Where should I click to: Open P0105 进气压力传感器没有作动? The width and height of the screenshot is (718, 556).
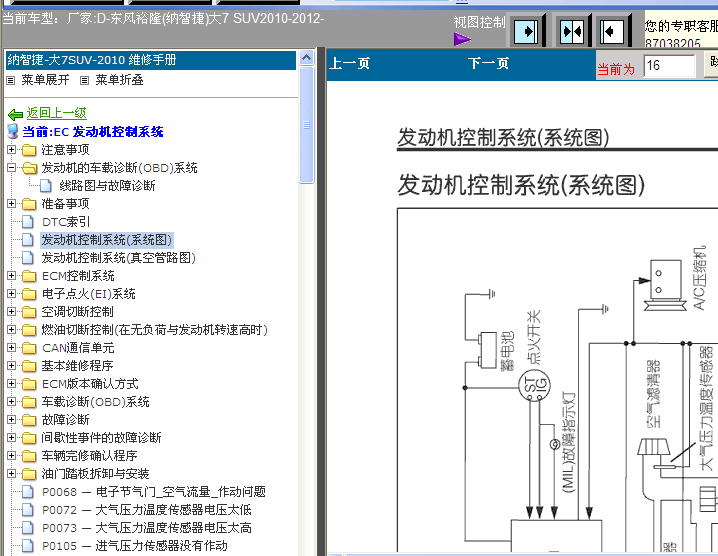[135, 546]
